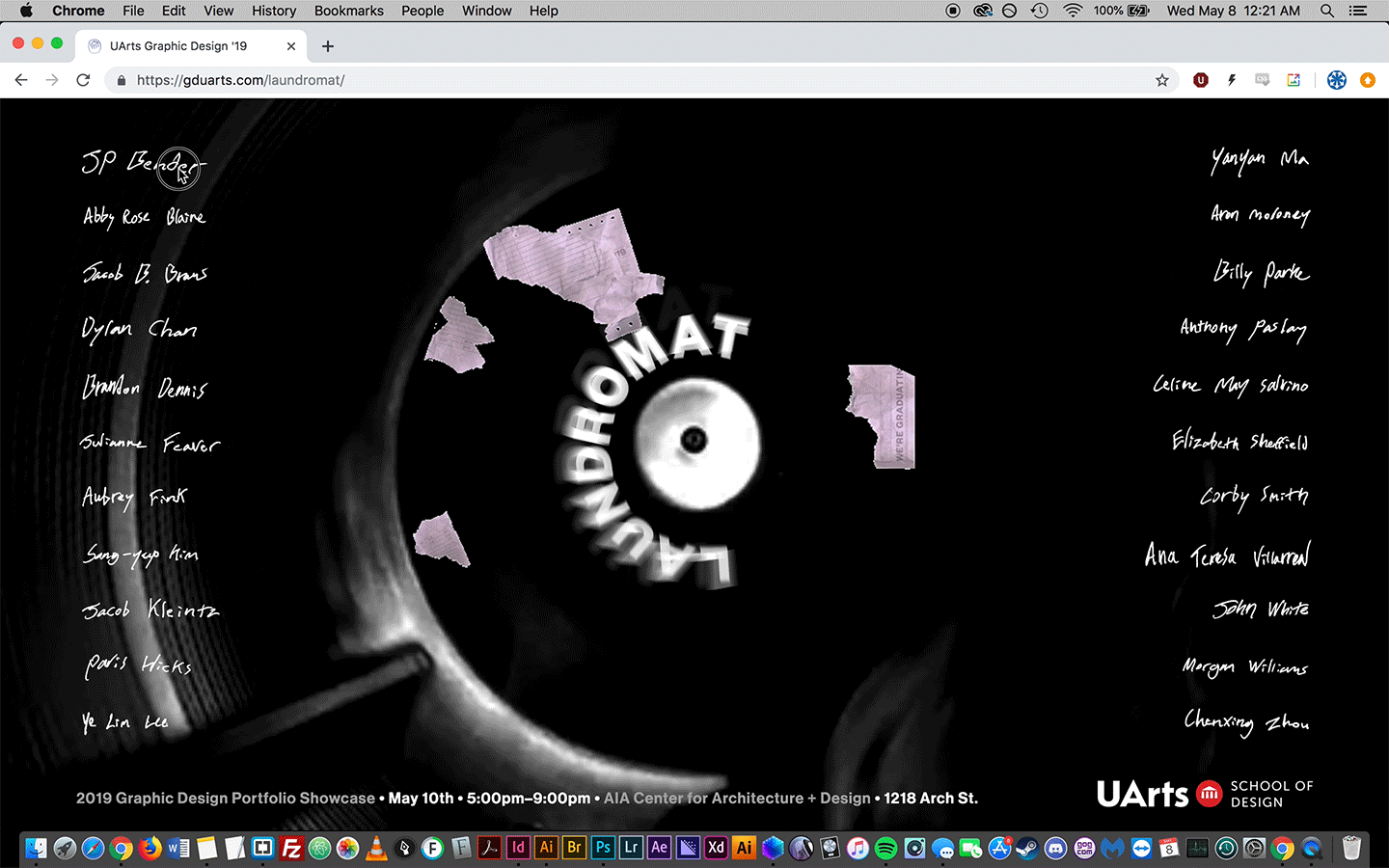Open Firefox in the Dock
Viewport: 1389px width, 868px height.
click(x=150, y=848)
